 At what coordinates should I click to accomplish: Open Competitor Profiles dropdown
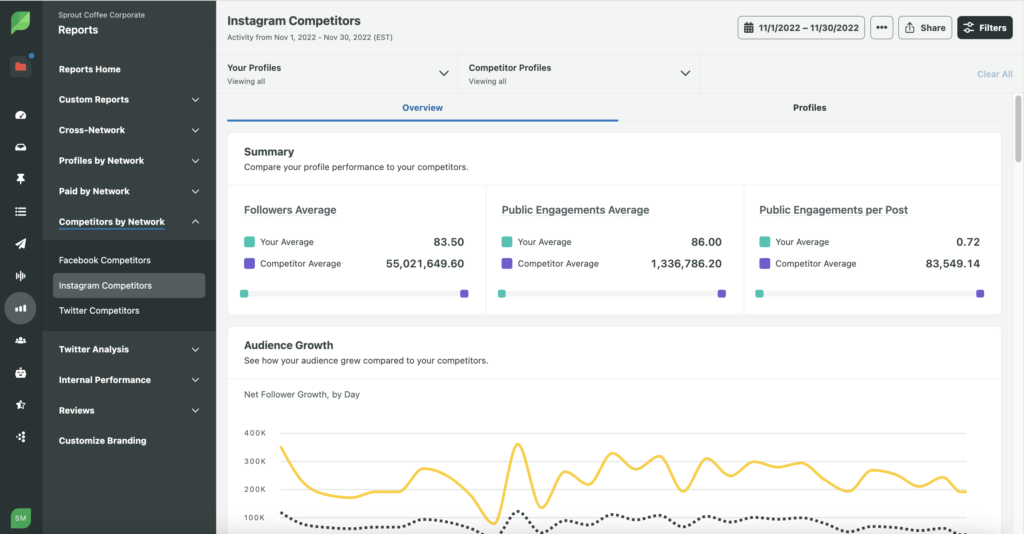point(579,74)
